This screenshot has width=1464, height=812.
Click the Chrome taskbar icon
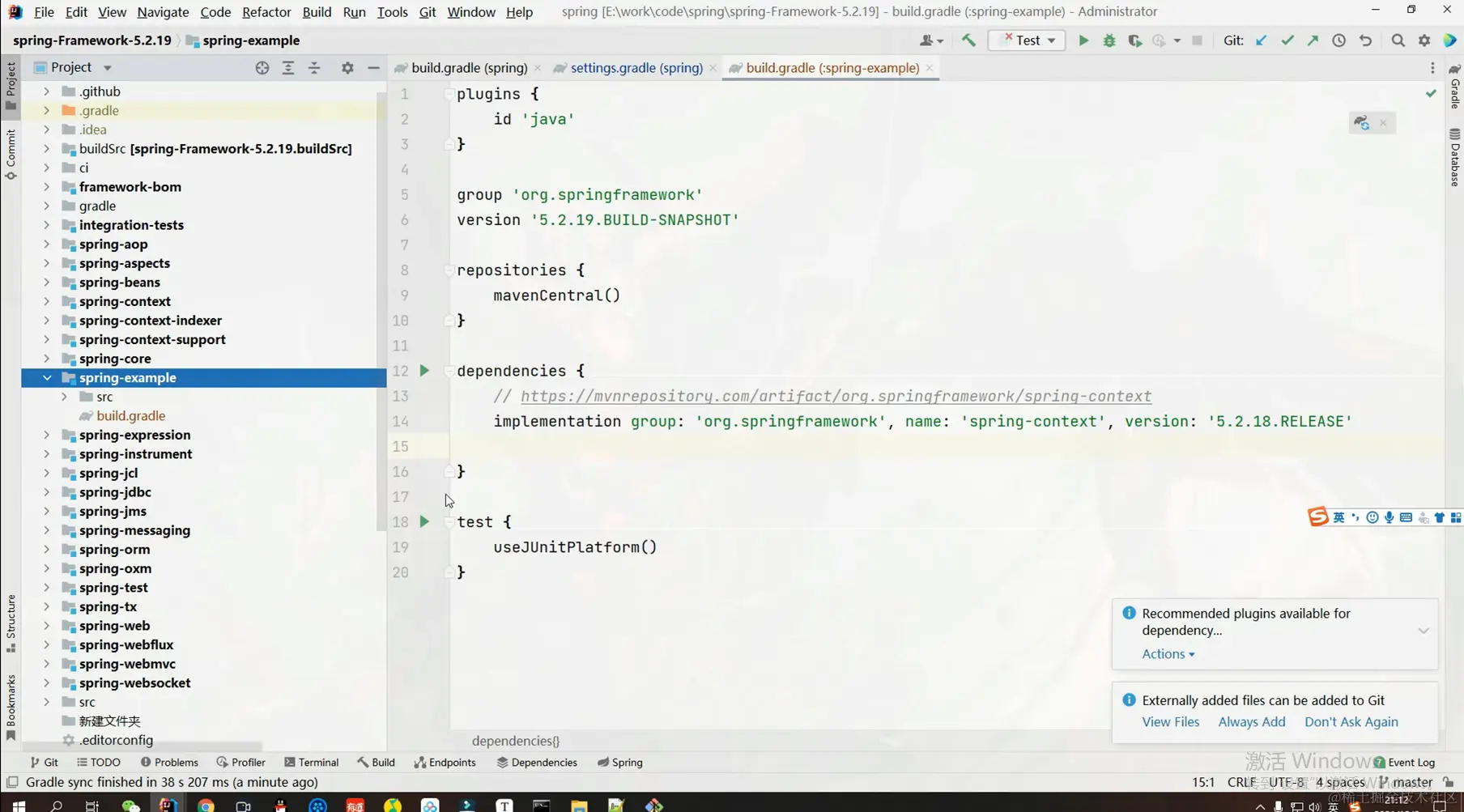[206, 806]
